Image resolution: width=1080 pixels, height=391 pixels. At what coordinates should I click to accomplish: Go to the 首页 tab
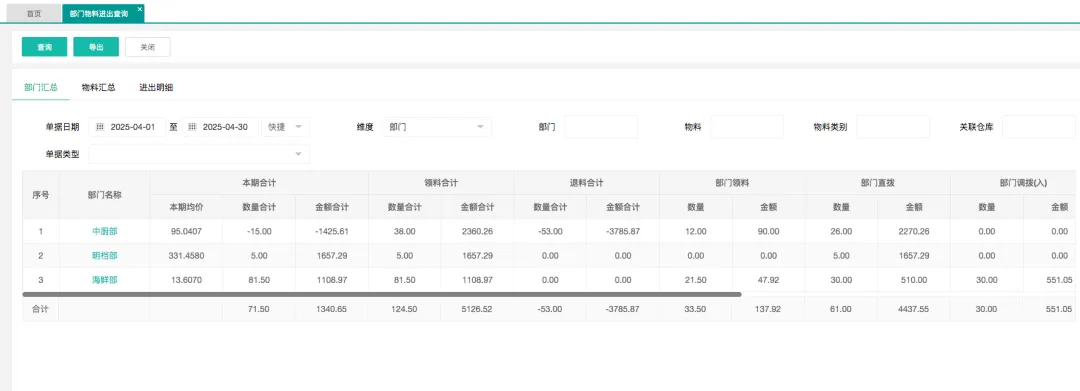34,14
